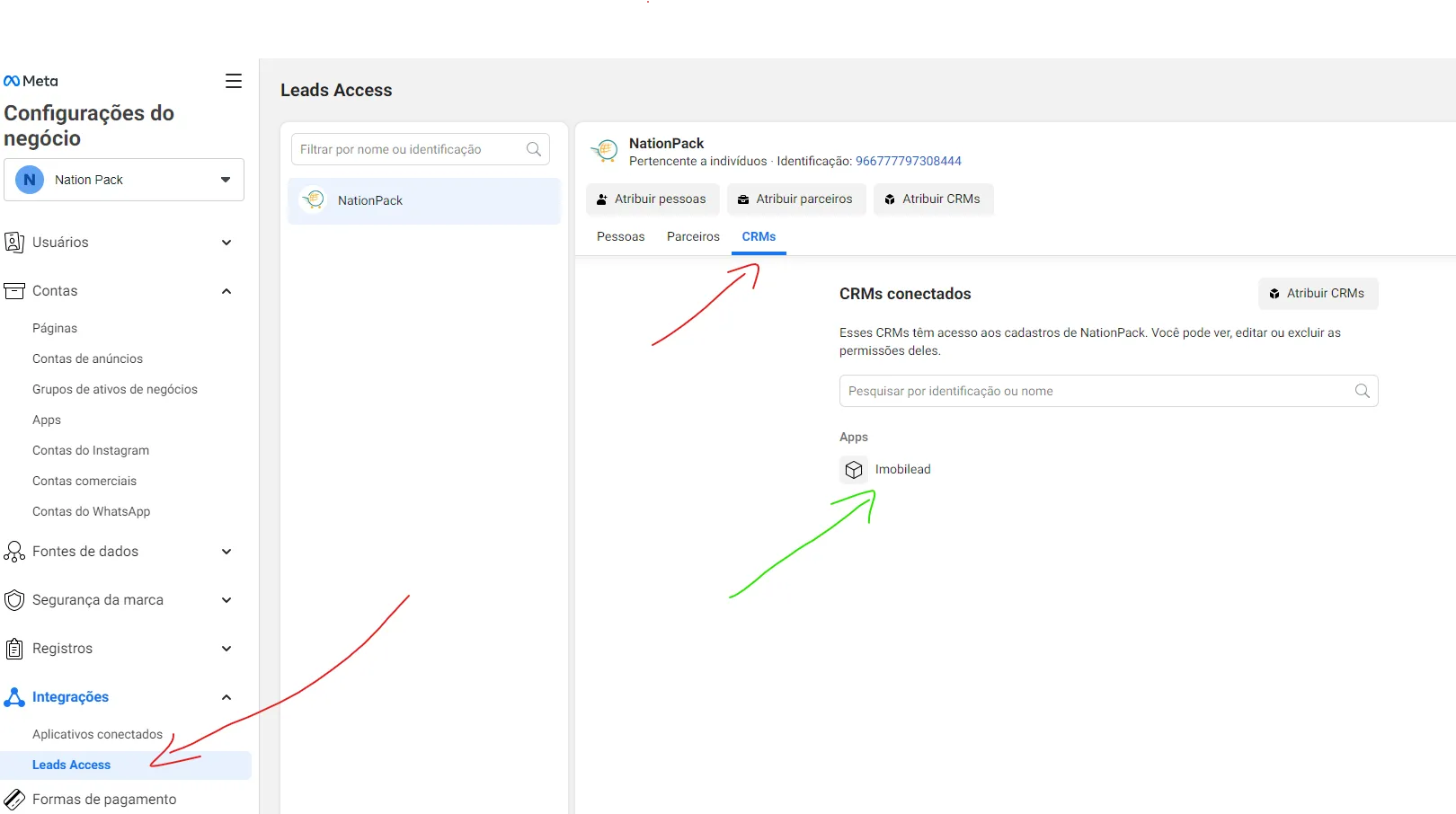Open Contas do WhatsApp
The width and height of the screenshot is (1456, 814).
pyautogui.click(x=92, y=512)
